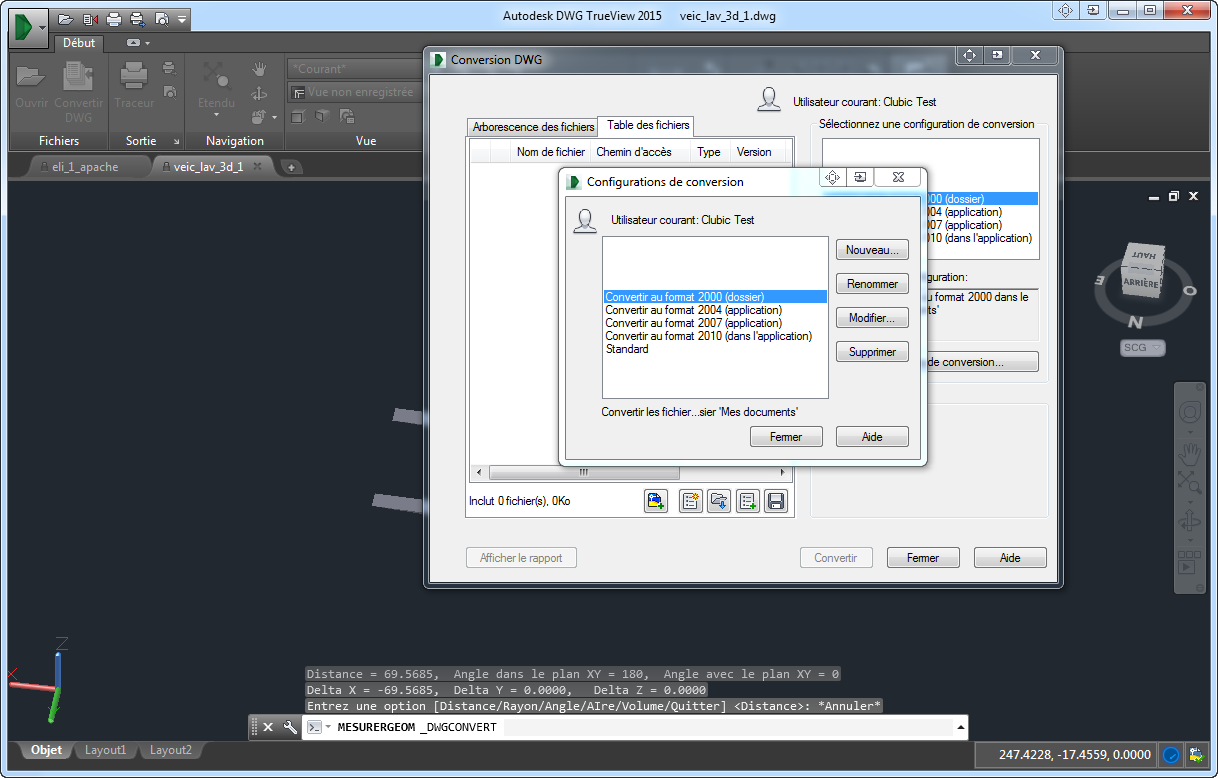Close the veic_lav_3d_1 drawing tab

tap(257, 167)
